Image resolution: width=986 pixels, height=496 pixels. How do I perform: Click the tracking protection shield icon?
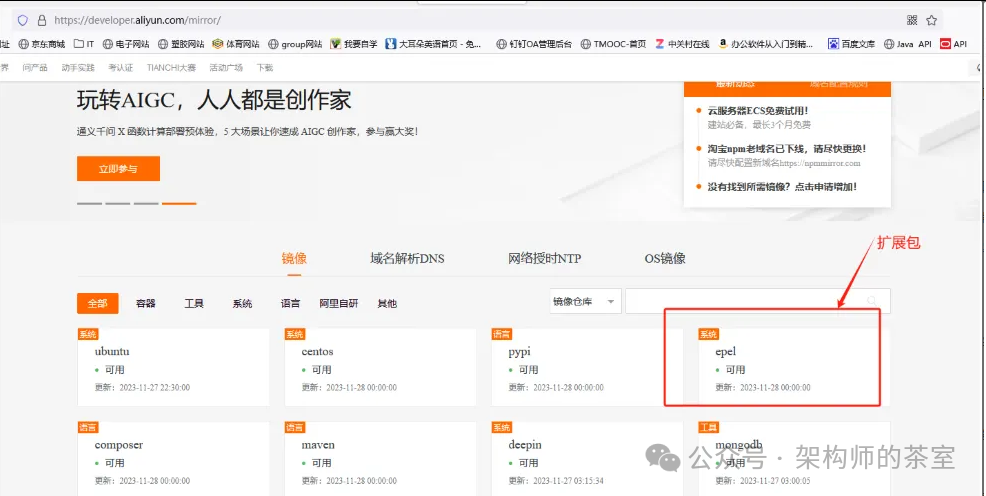click(x=23, y=20)
